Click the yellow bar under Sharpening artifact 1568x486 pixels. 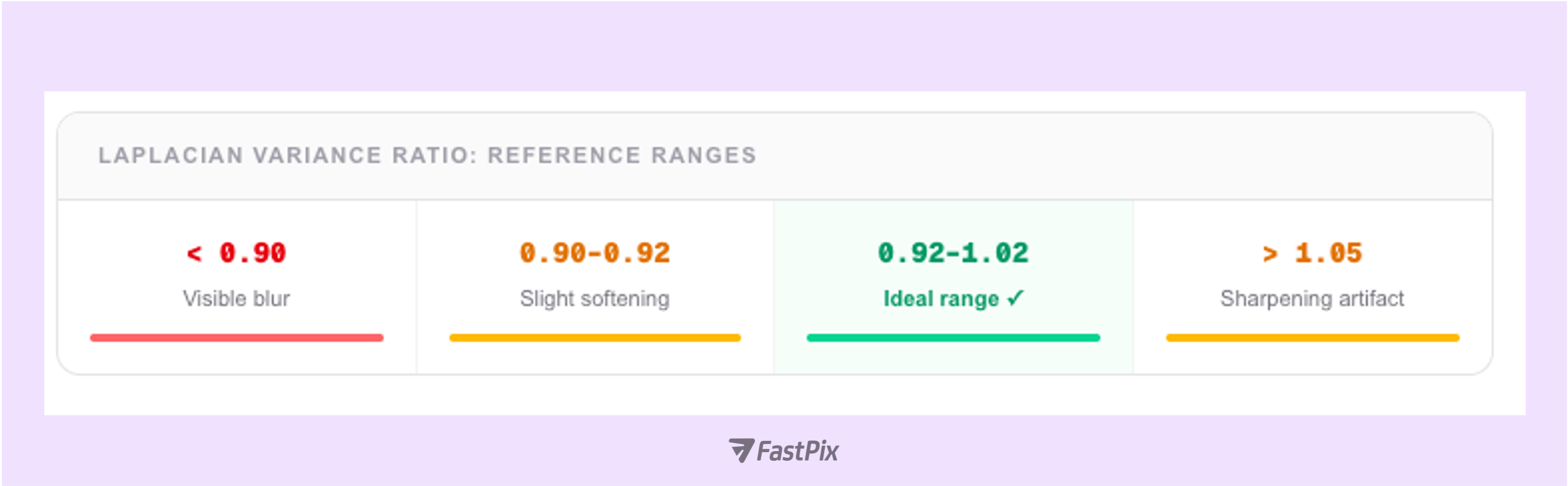[1313, 338]
